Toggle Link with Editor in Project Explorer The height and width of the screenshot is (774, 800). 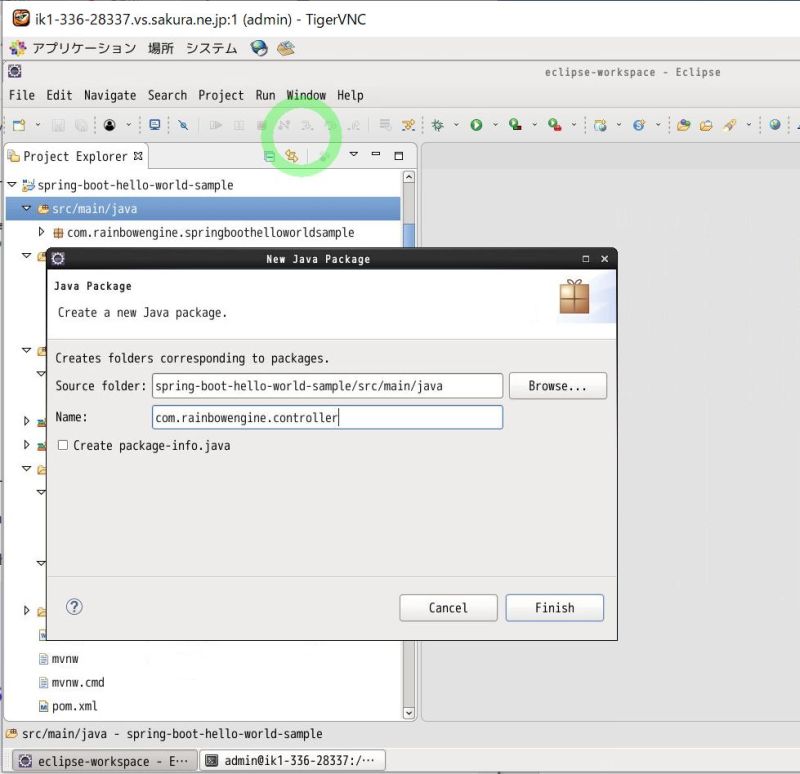[293, 157]
